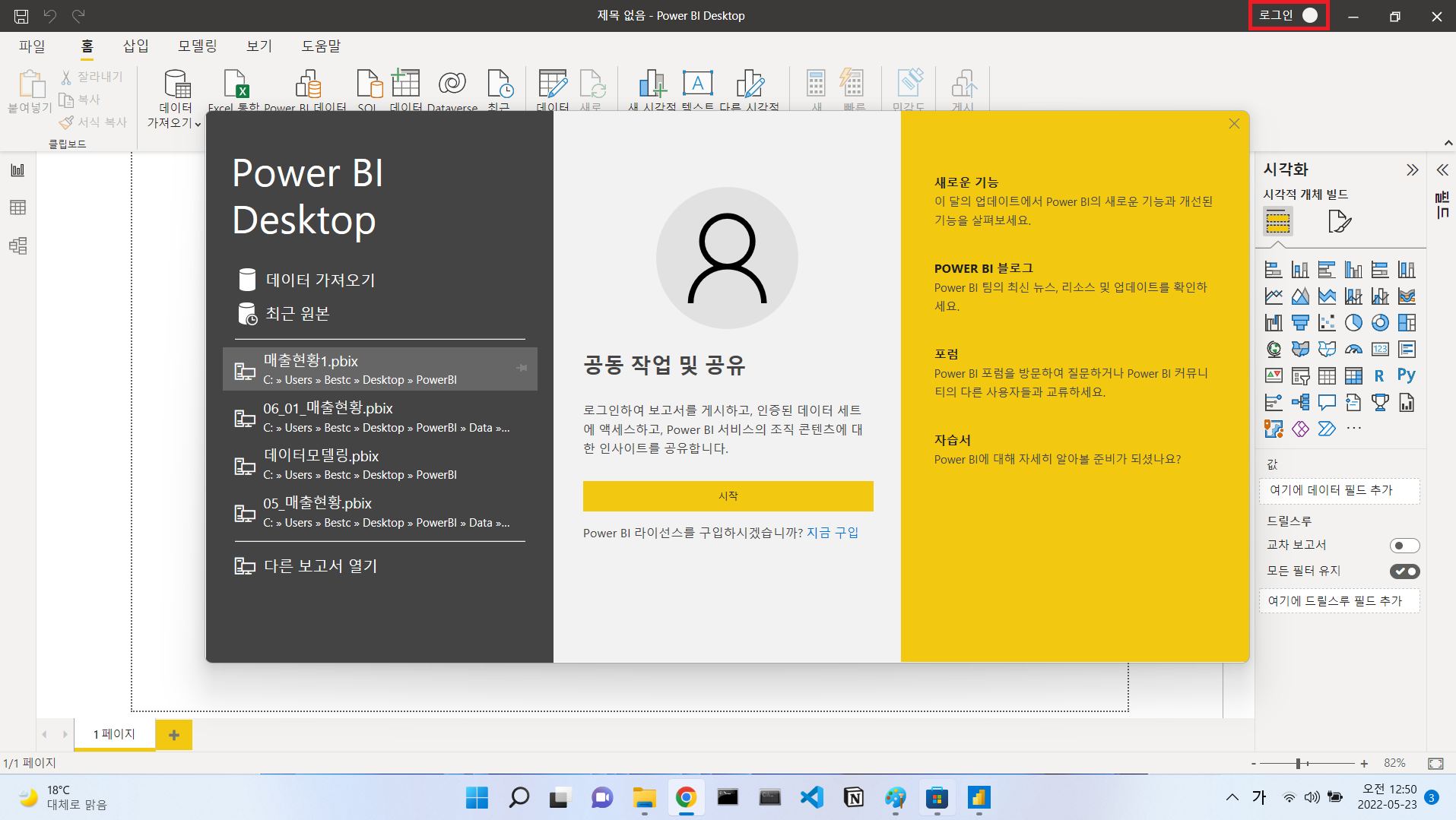Open the 보기 ribbon tab
Screen dimensions: 1456x820
point(259,46)
